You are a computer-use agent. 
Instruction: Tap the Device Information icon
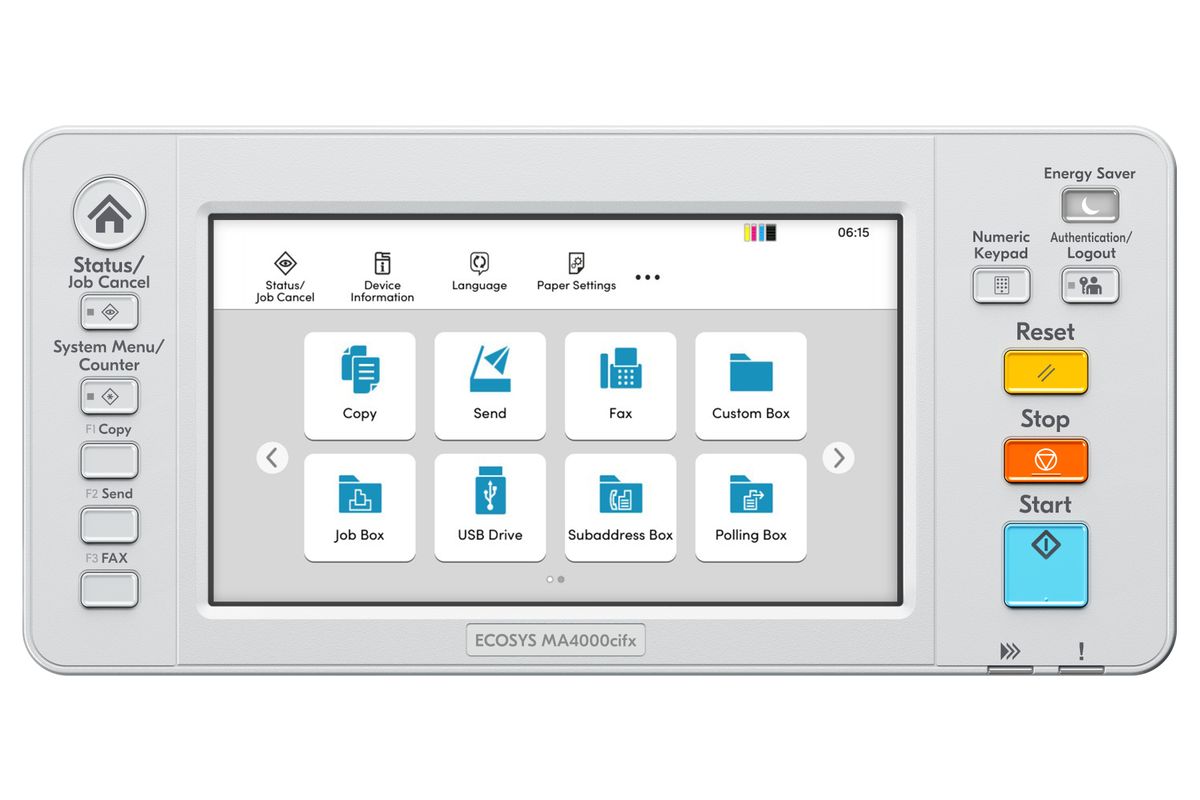[x=382, y=277]
